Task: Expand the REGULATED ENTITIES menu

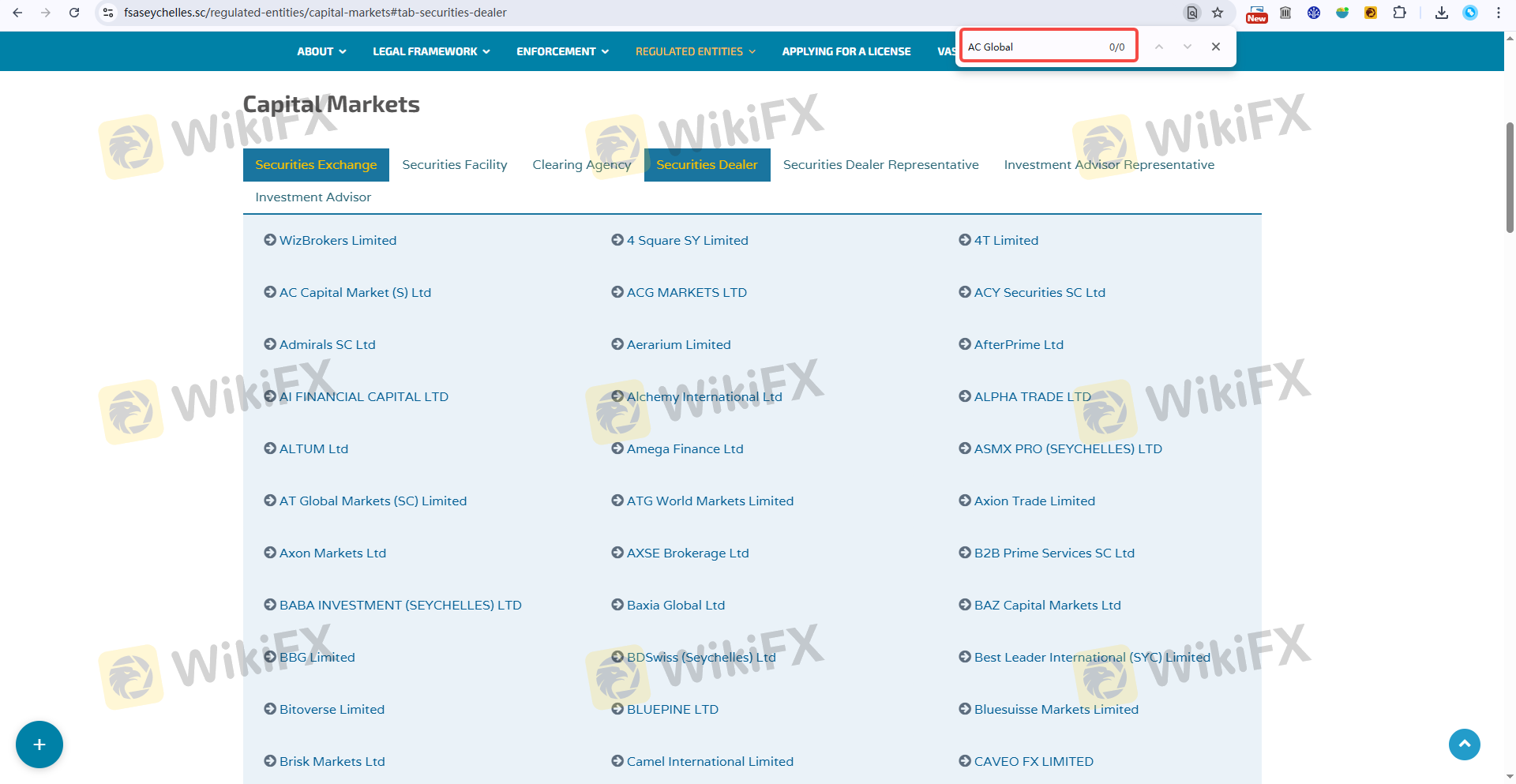Action: 695,51
